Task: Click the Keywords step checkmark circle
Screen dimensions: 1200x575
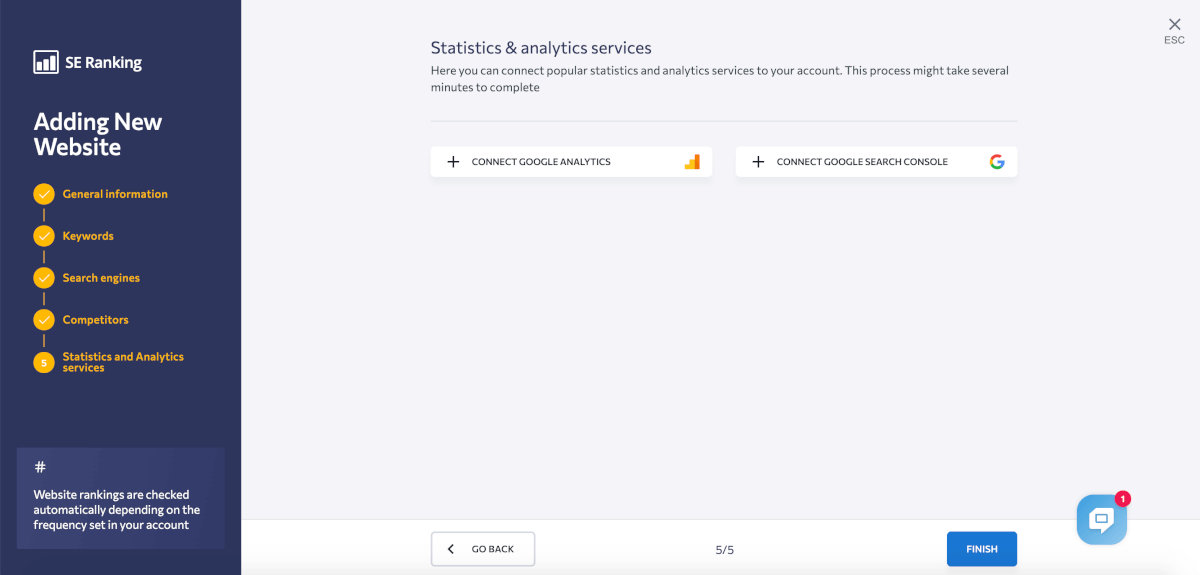Action: click(44, 236)
